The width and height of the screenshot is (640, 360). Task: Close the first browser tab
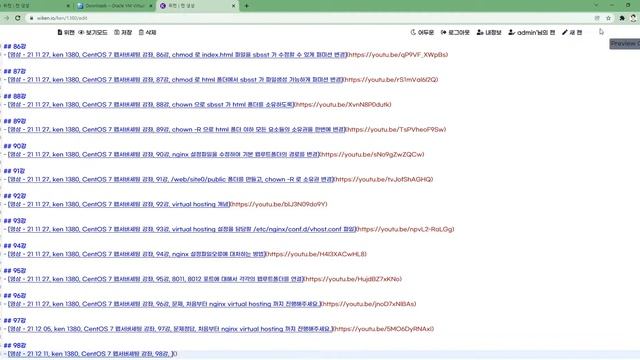[68, 6]
